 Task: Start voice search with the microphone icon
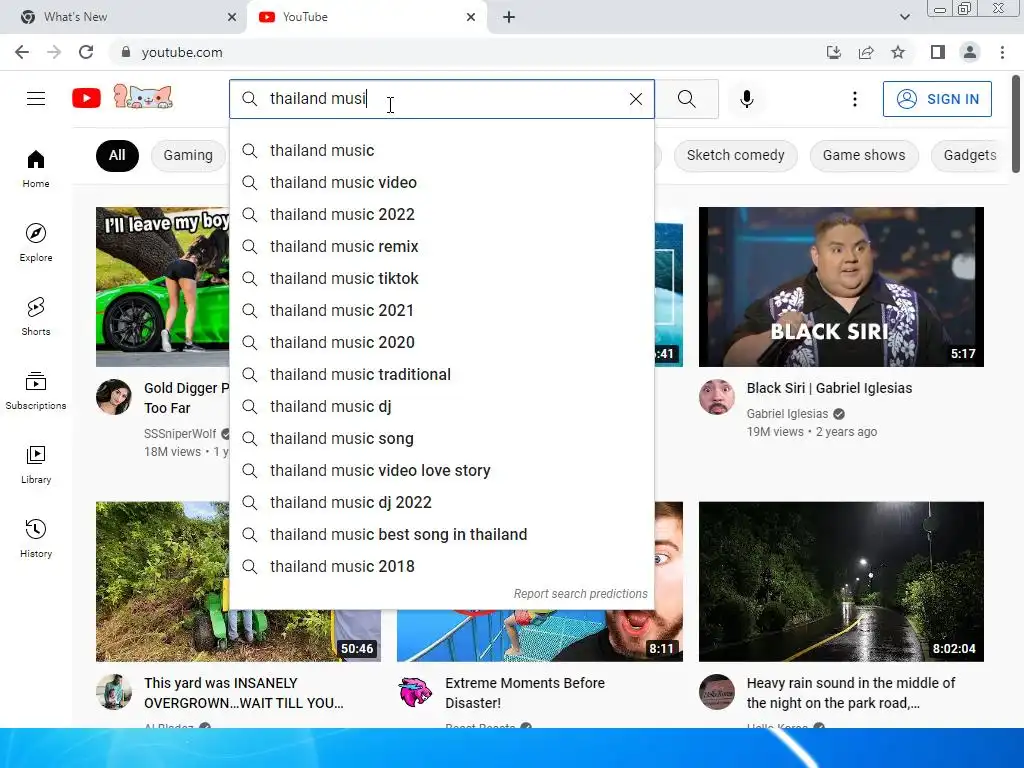[x=747, y=99]
